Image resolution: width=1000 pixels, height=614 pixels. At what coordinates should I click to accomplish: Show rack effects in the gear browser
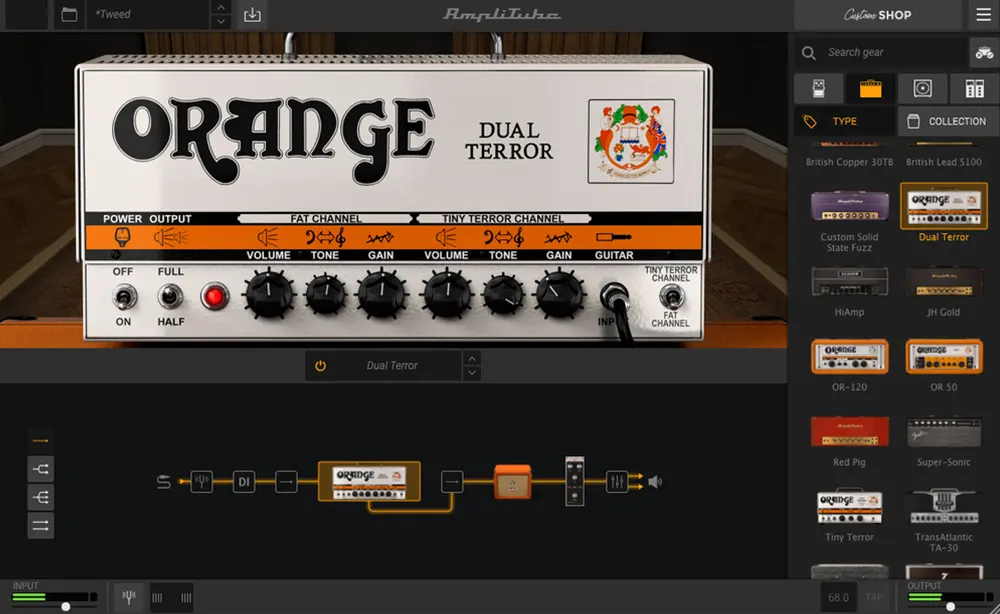[x=974, y=88]
